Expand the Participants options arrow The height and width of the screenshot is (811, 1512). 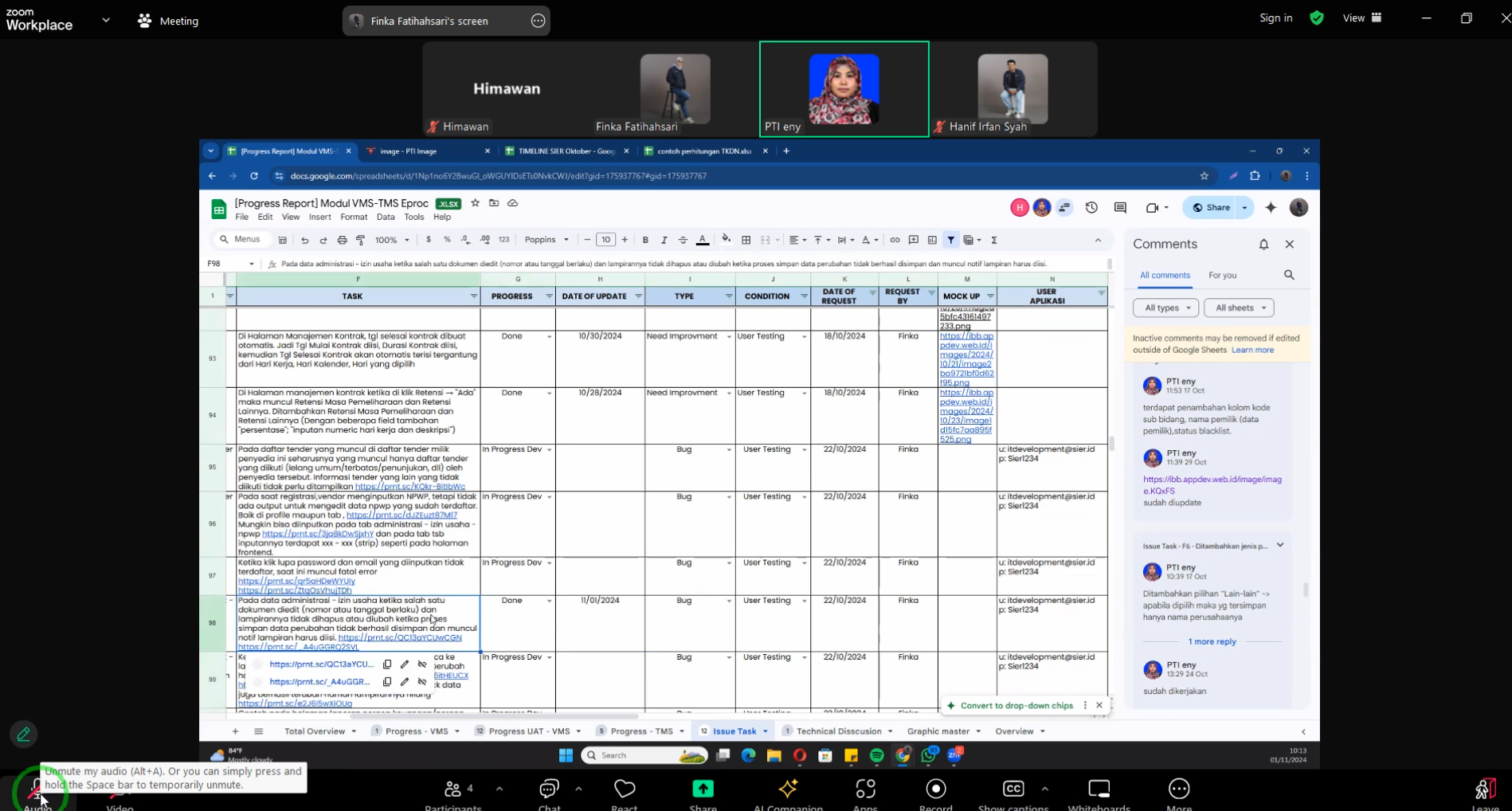[499, 789]
